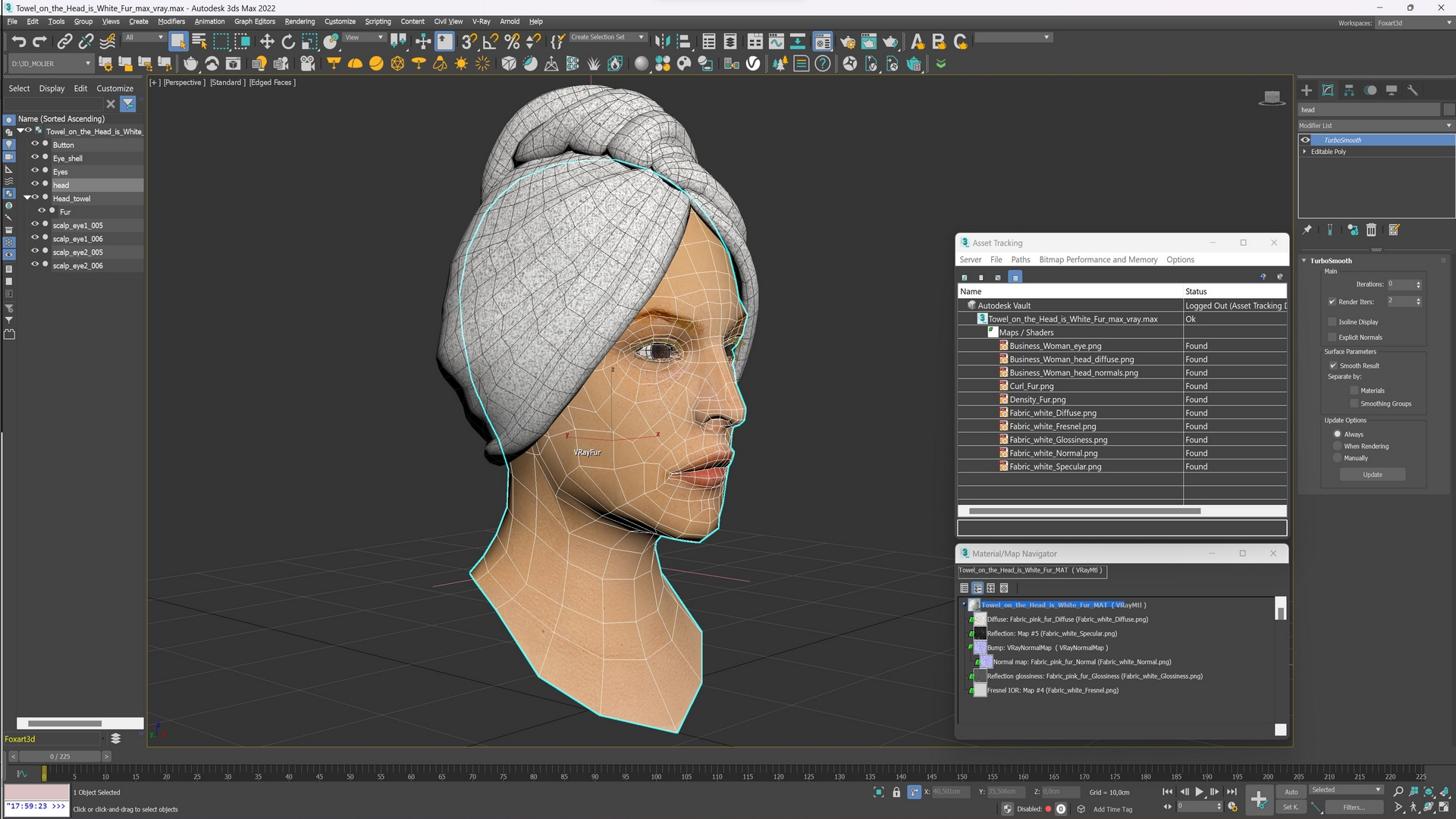Click the Auto key button
The width and height of the screenshot is (1456, 819).
(1291, 792)
